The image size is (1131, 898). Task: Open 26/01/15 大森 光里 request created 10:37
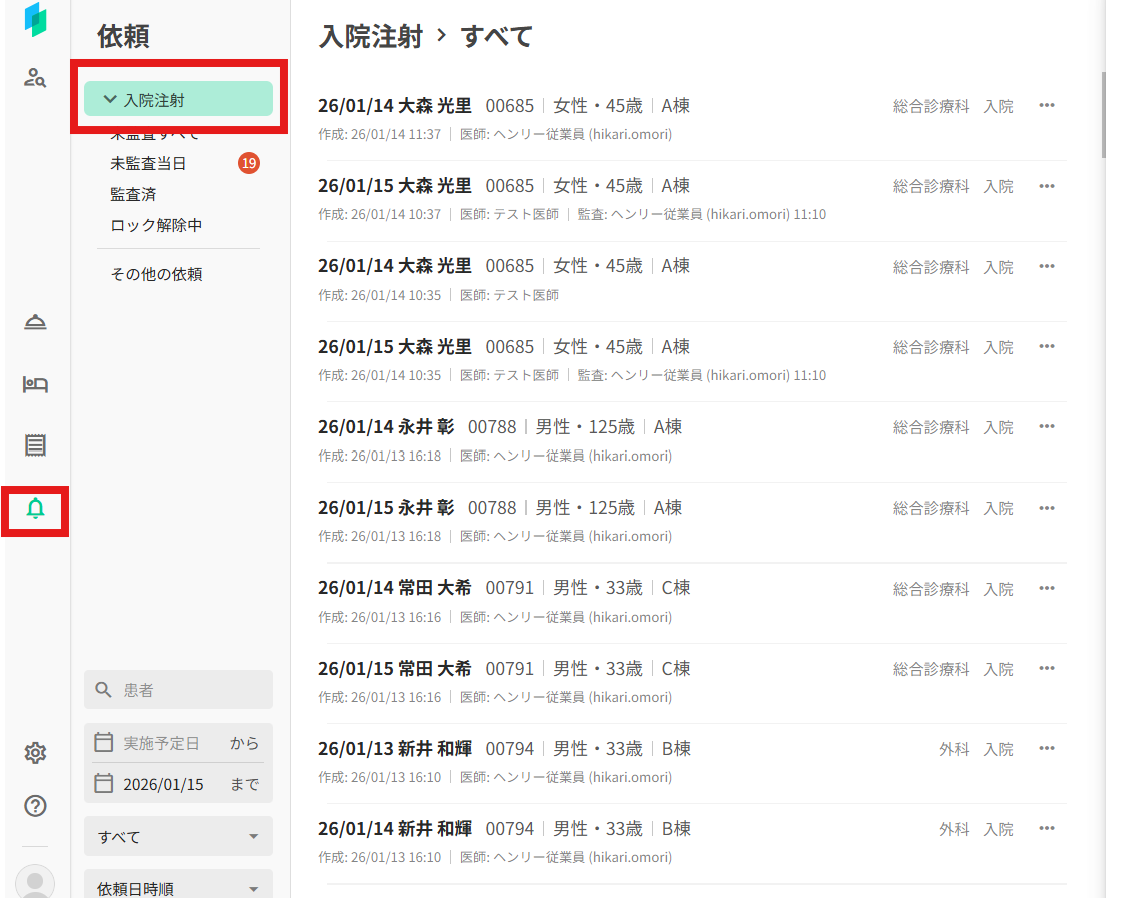692,200
